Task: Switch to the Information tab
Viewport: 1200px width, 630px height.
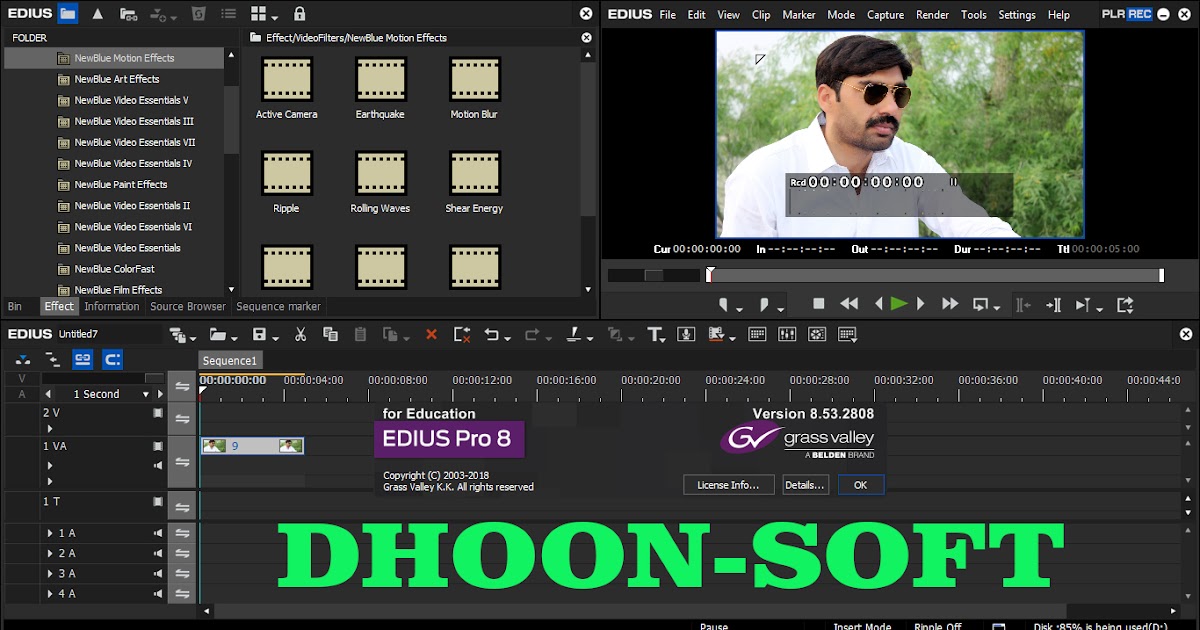Action: point(112,306)
